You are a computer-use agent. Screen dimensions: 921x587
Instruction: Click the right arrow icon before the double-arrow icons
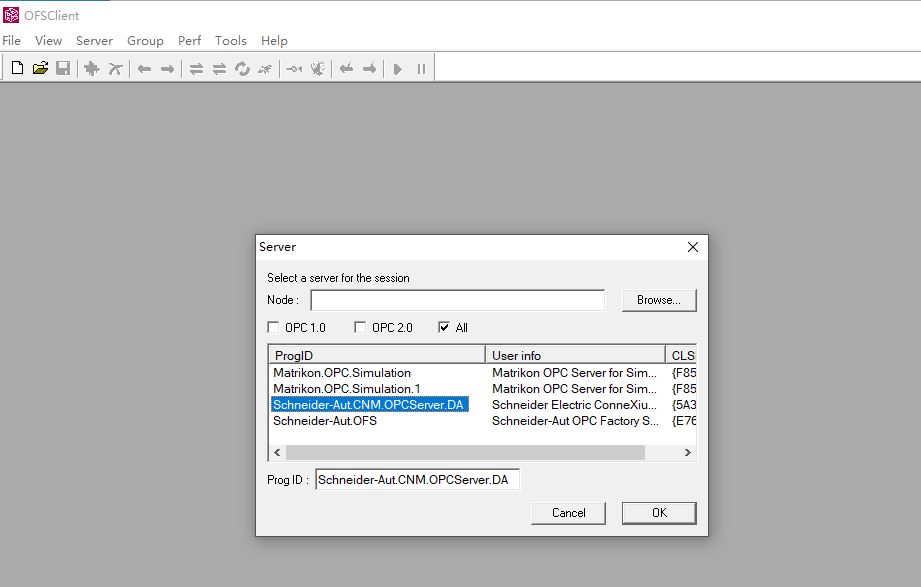pyautogui.click(x=167, y=69)
